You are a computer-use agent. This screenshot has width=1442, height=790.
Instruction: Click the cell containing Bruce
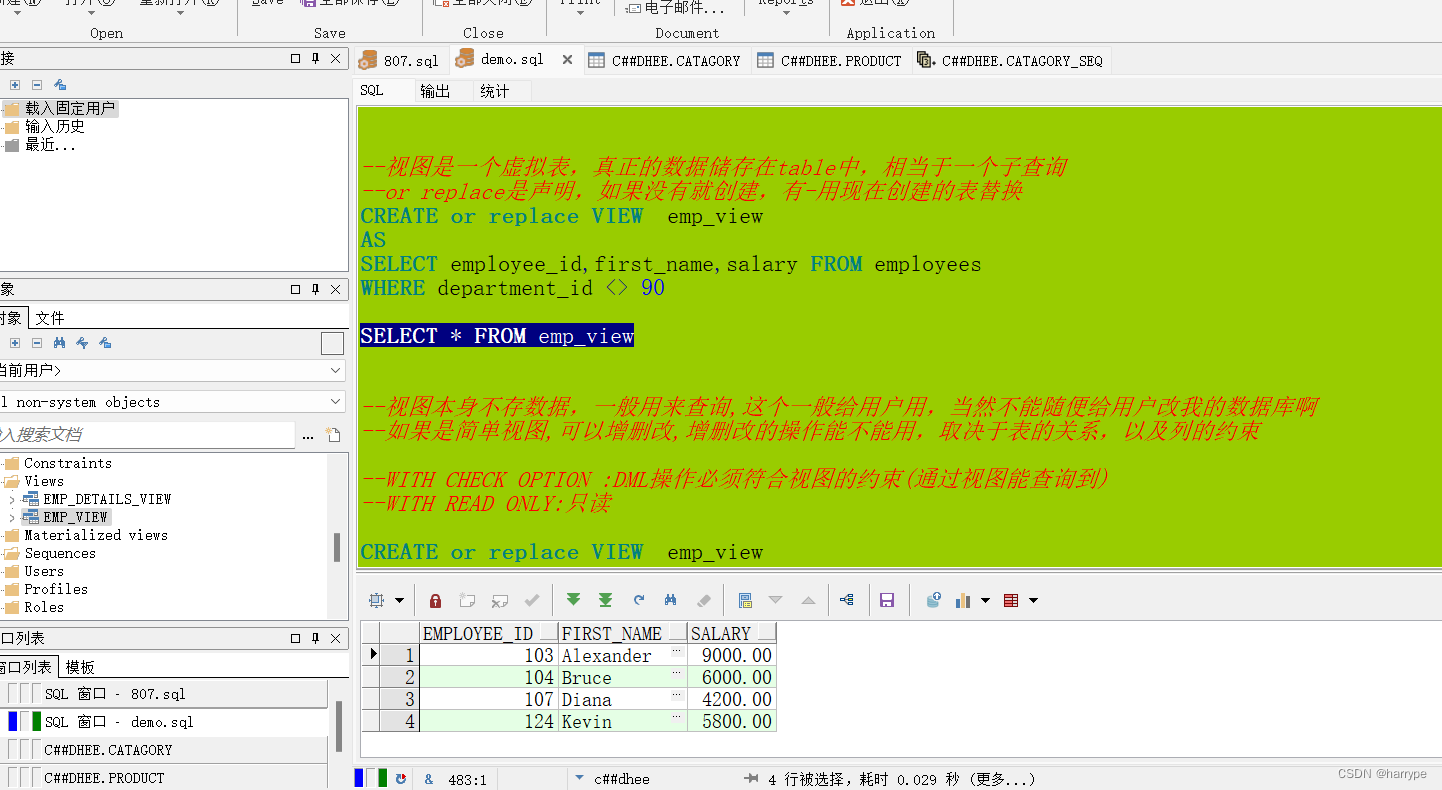coord(623,677)
